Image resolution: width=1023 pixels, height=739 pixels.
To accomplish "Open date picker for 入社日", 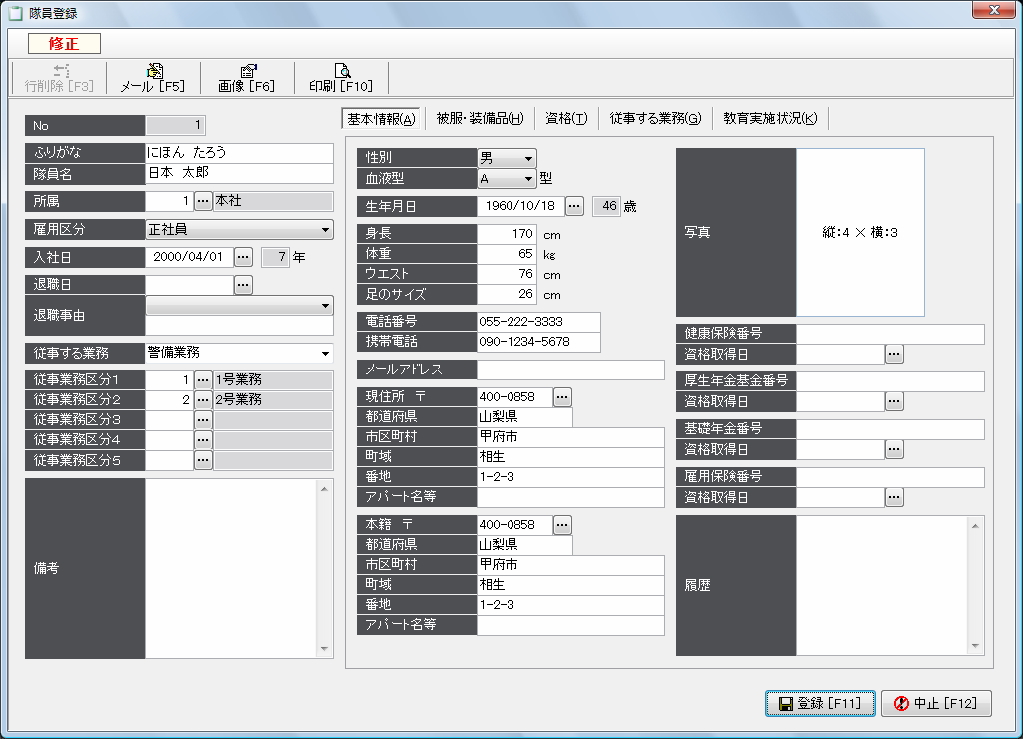I will (x=243, y=257).
